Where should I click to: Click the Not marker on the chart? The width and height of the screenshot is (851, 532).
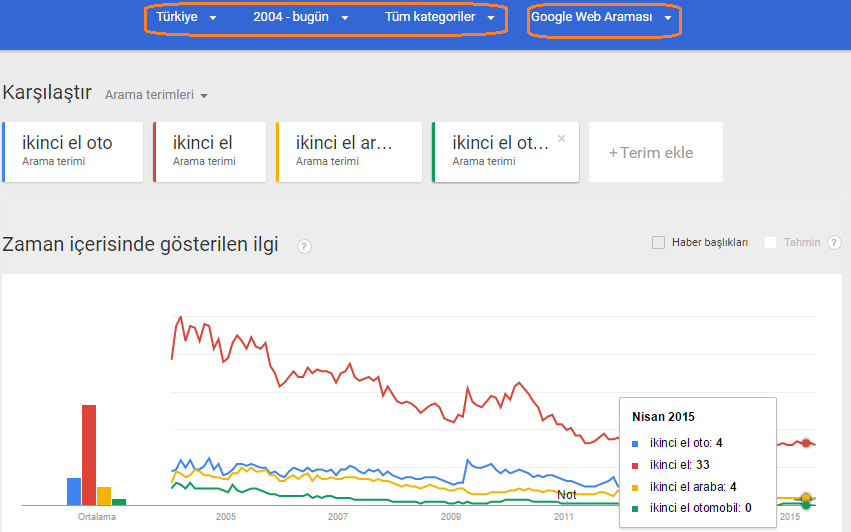(567, 495)
